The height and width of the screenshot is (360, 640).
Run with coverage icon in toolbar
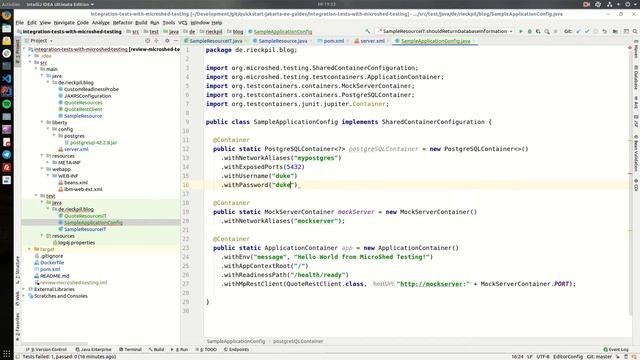point(538,31)
